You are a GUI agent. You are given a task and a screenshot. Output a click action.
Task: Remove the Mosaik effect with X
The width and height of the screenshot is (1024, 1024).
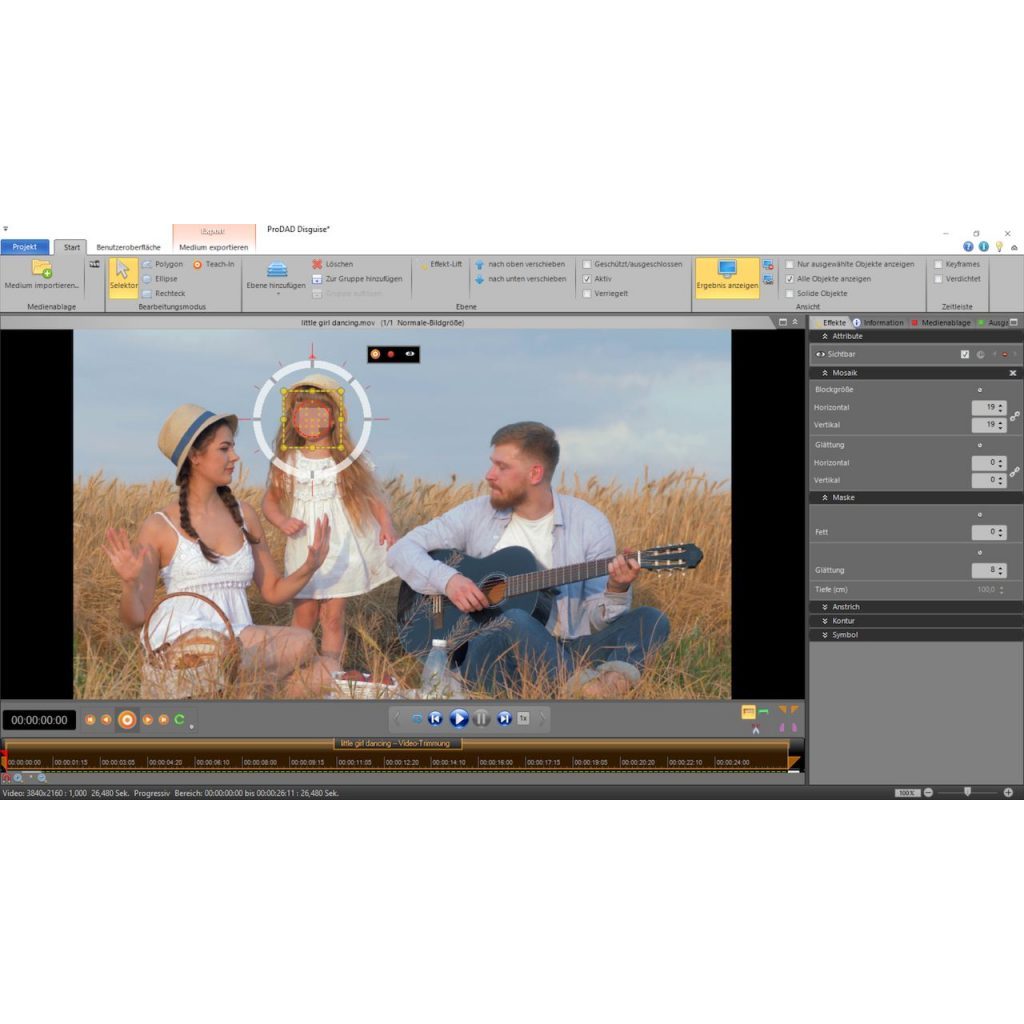(x=1013, y=373)
